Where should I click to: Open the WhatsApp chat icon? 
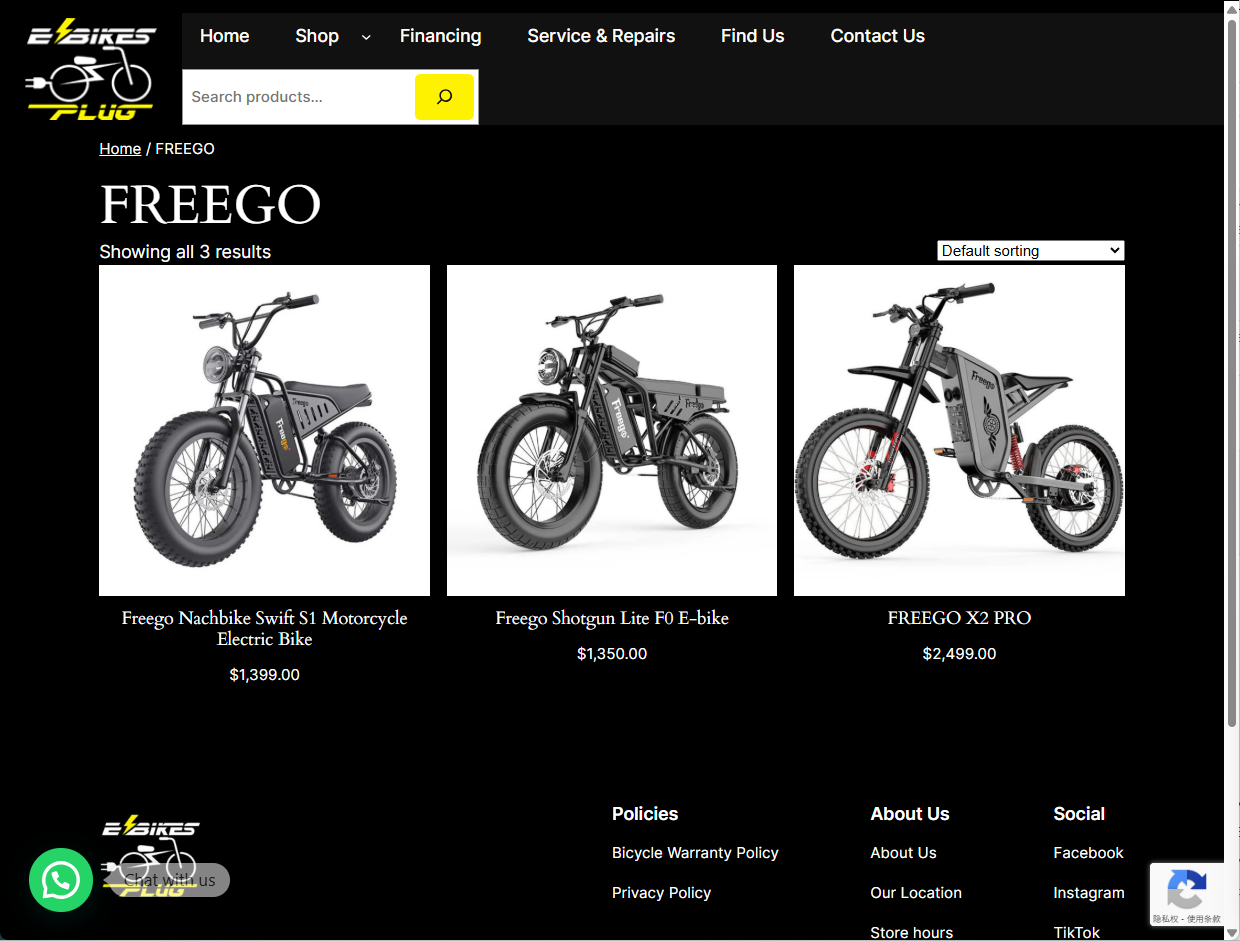(61, 880)
